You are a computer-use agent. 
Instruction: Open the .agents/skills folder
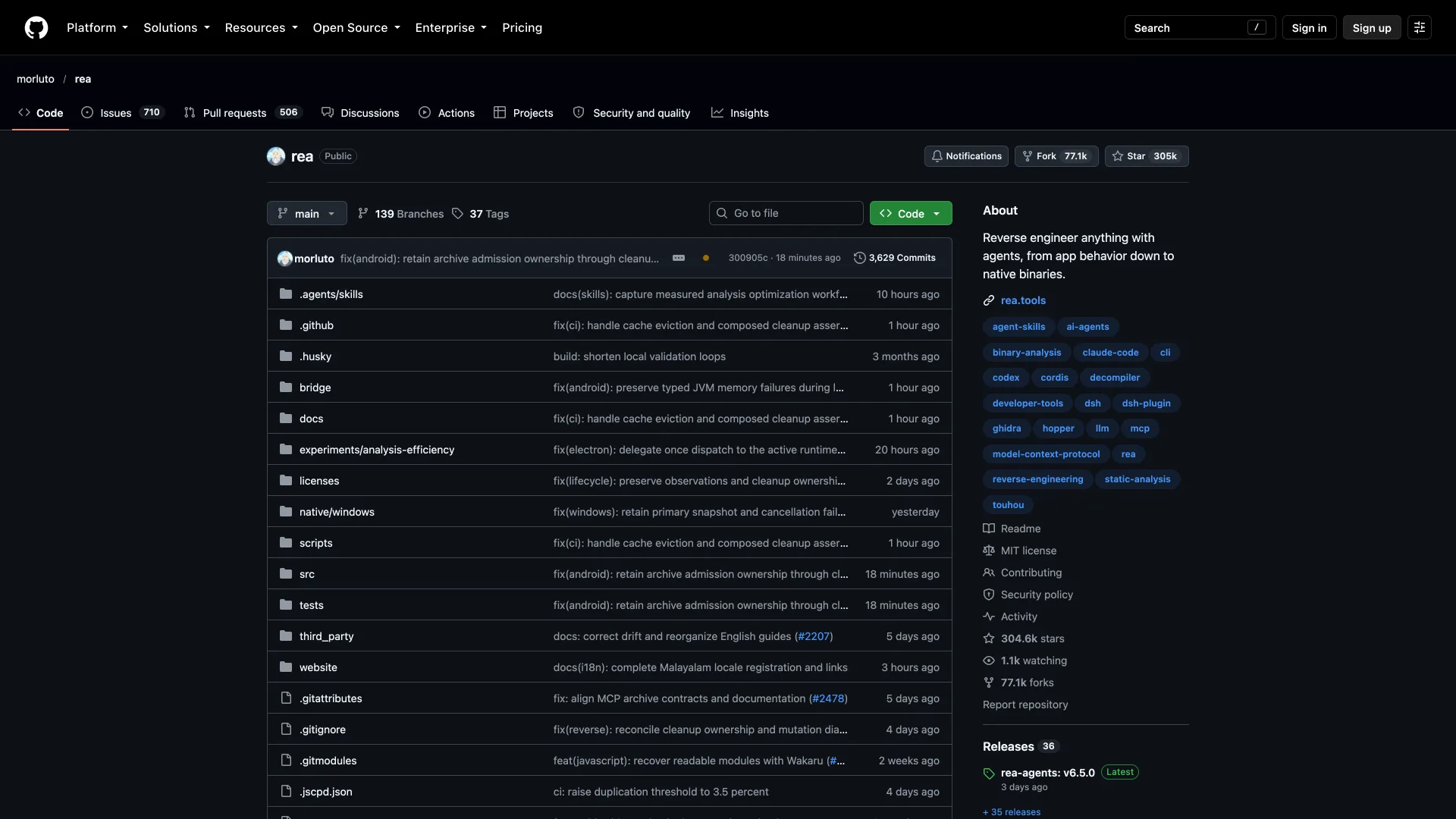tap(331, 294)
